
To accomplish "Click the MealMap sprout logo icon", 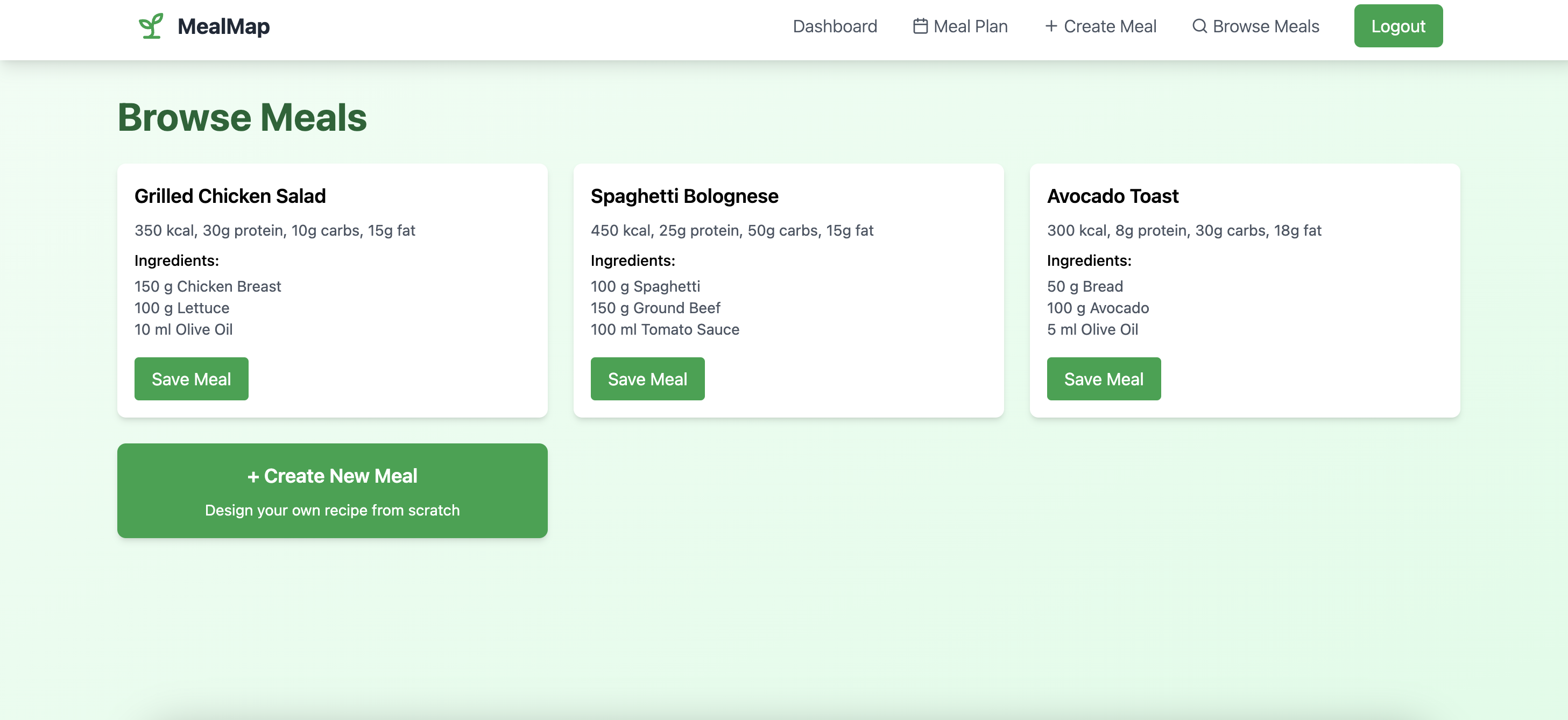I will 150,26.
